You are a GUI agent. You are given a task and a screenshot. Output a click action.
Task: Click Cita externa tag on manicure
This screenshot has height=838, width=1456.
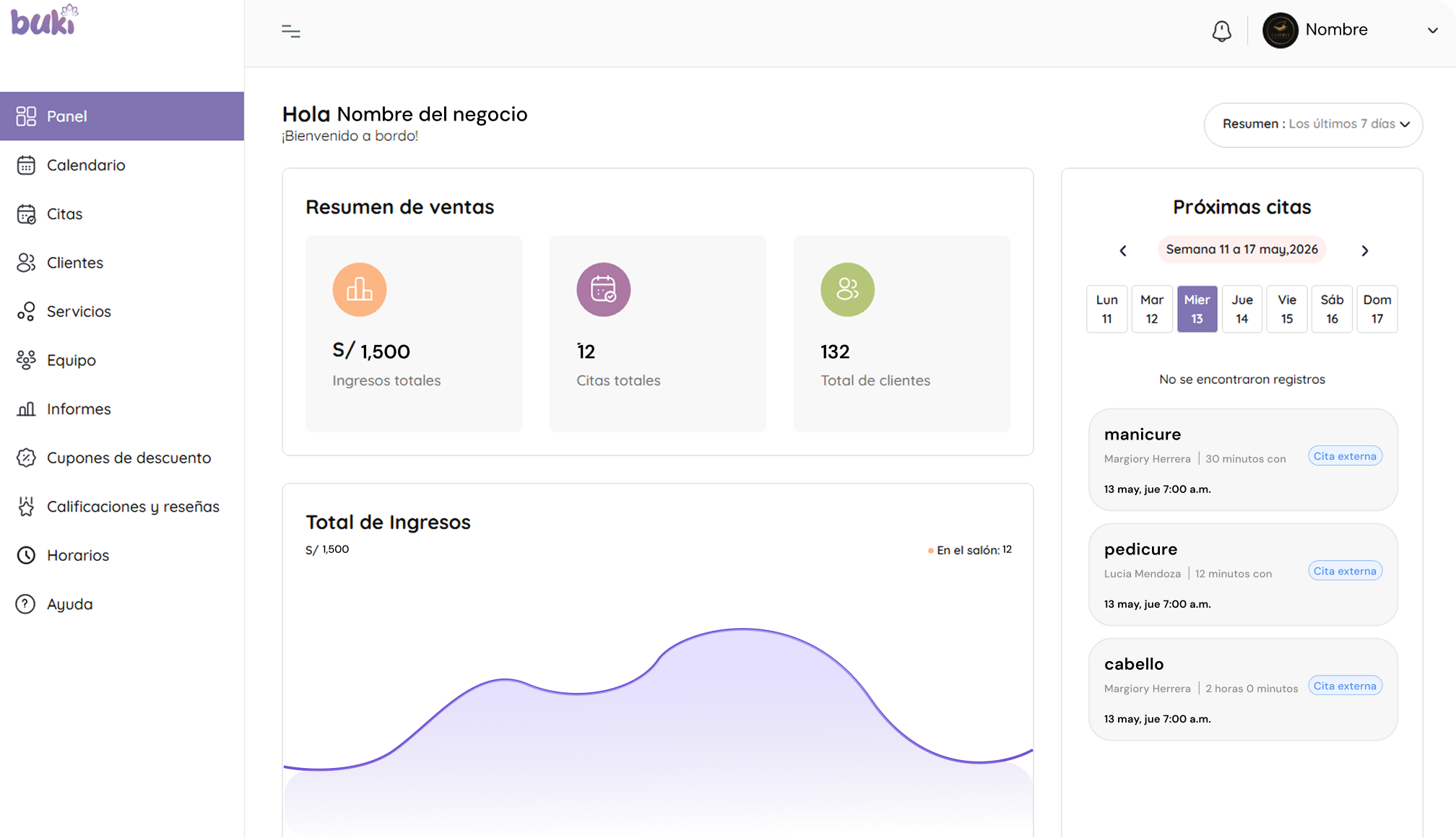[x=1345, y=456]
